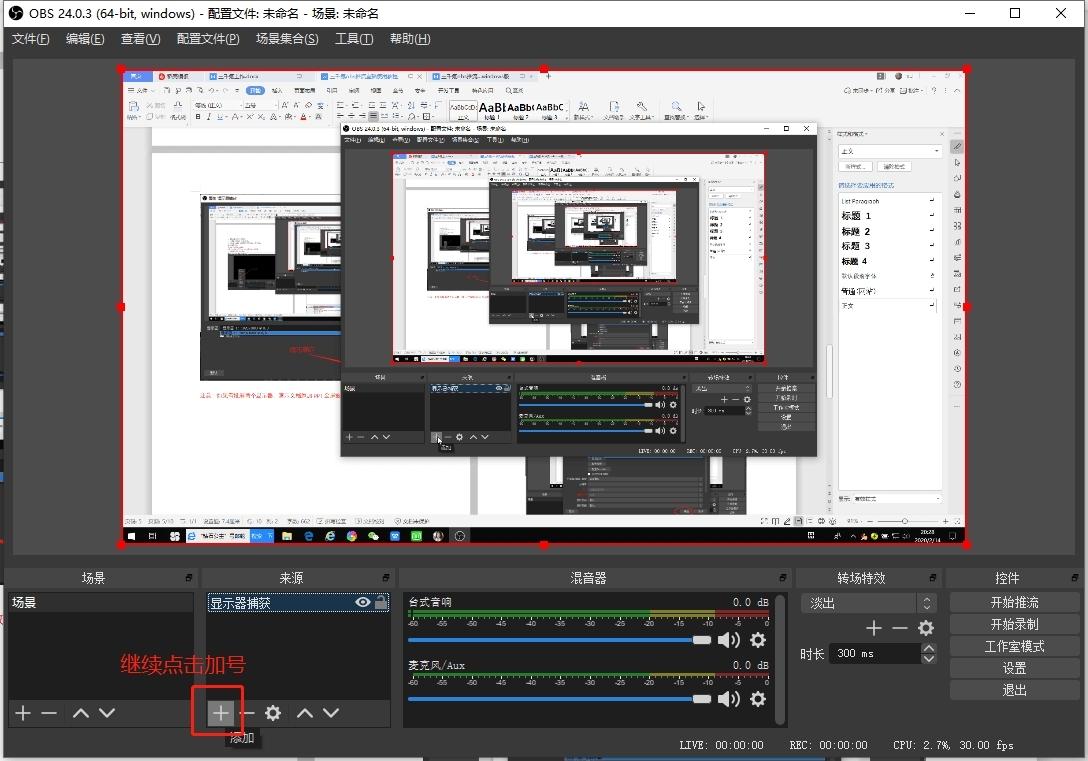Screen dimensions: 1088x761
Task: Open the 编辑(E) menu
Action: (x=85, y=39)
